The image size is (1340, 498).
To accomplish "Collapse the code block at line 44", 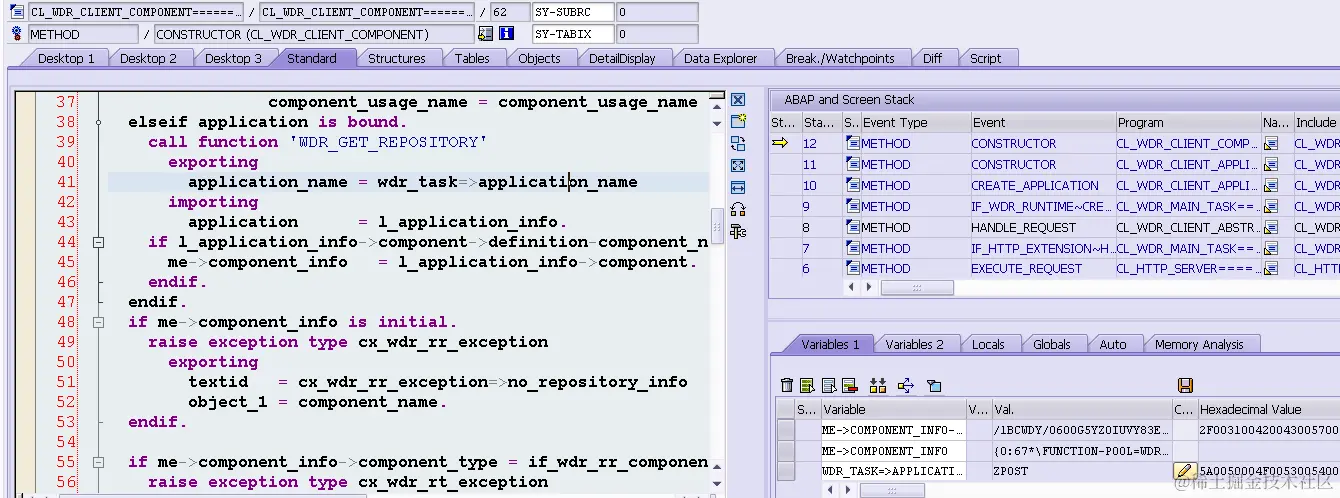I will pyautogui.click(x=98, y=242).
